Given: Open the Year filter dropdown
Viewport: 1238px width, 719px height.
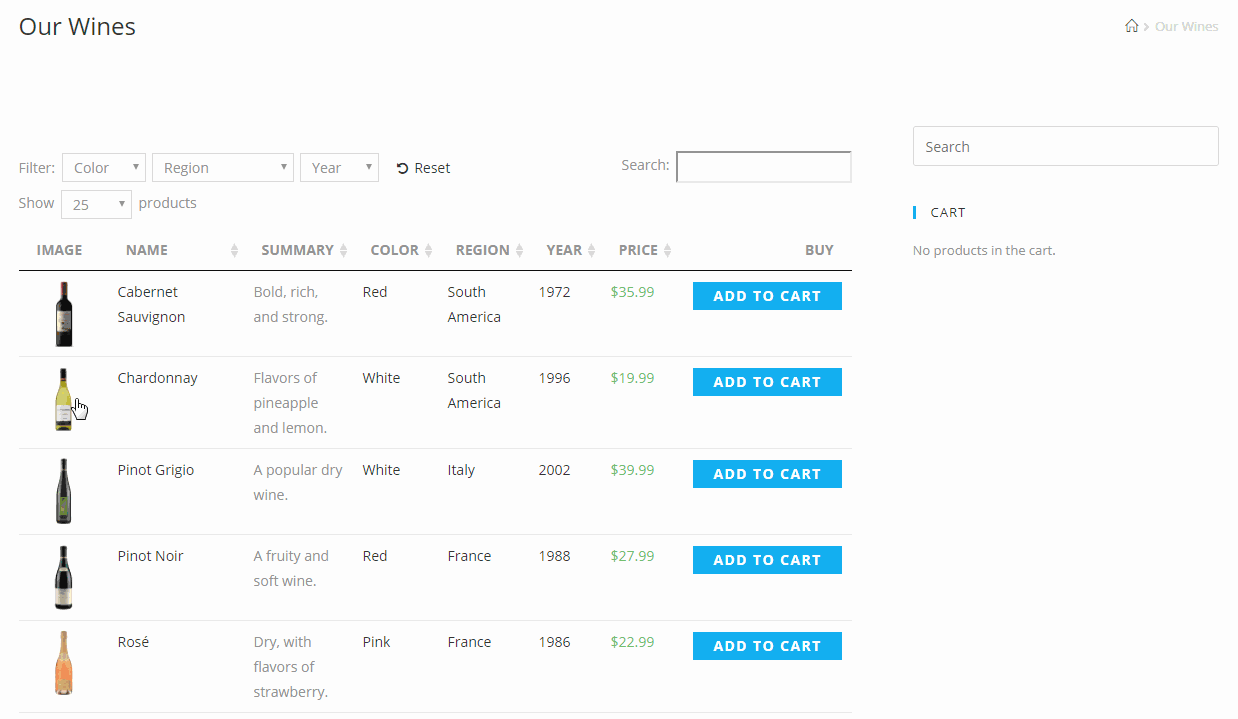Looking at the screenshot, I should point(339,167).
